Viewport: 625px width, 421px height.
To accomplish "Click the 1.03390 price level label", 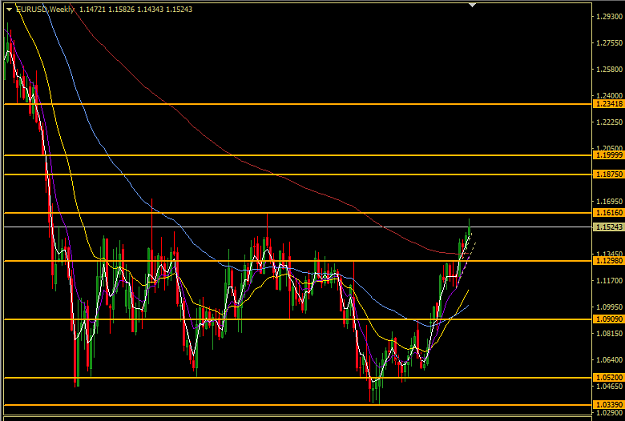I will [x=608, y=405].
